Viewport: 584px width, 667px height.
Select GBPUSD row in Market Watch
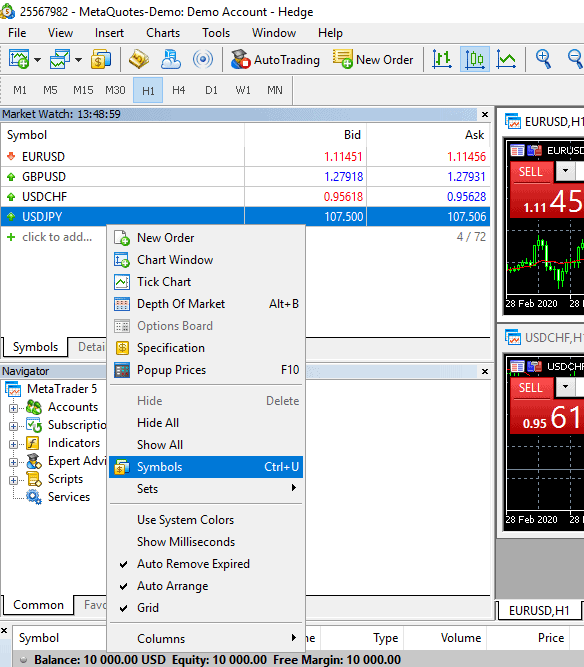tap(245, 177)
